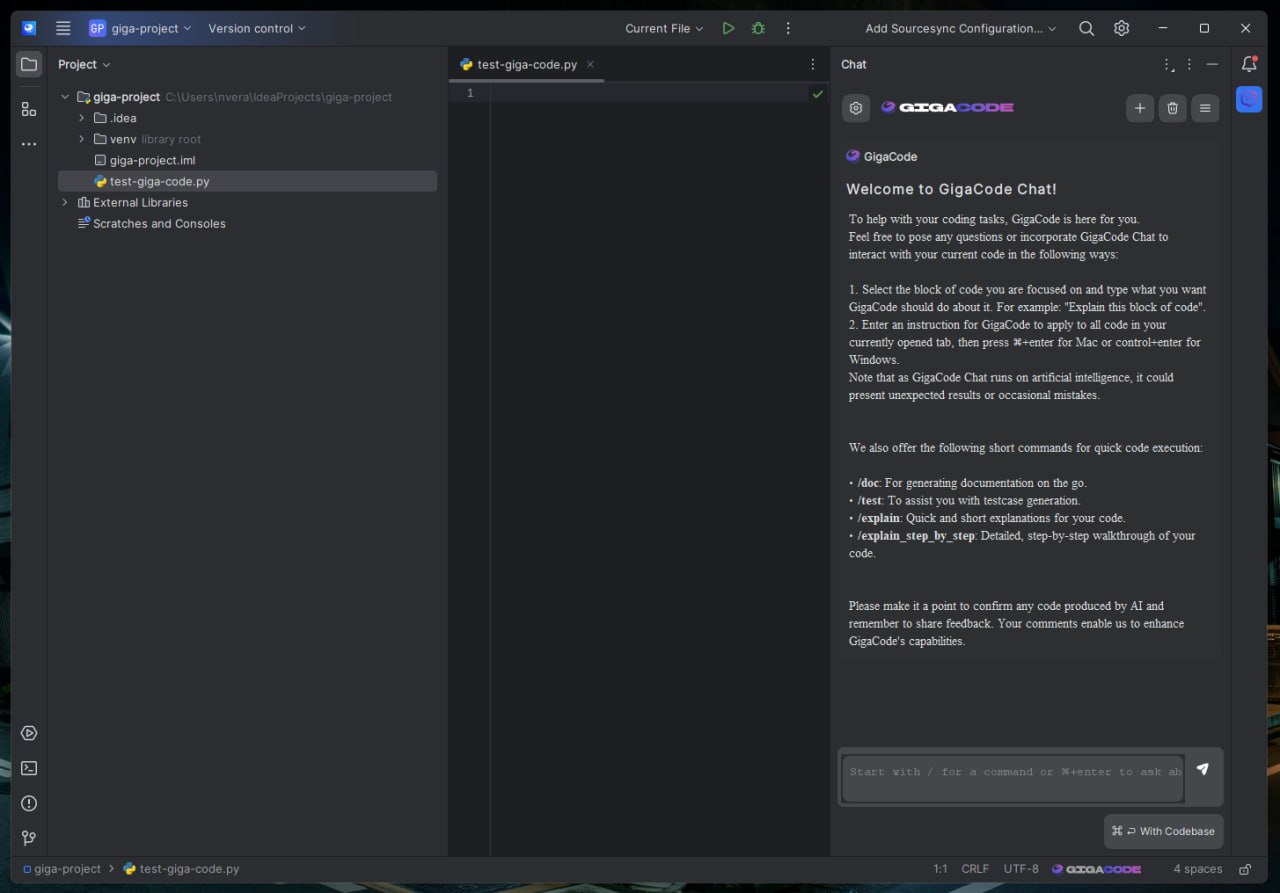Maximize the IDE window

[x=1204, y=28]
